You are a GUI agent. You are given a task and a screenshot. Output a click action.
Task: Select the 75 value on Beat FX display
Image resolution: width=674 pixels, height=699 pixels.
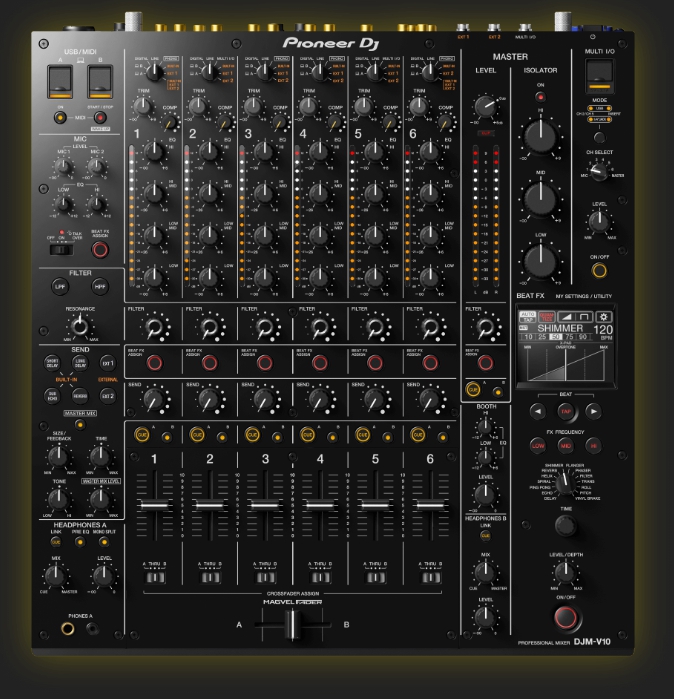[x=569, y=337]
